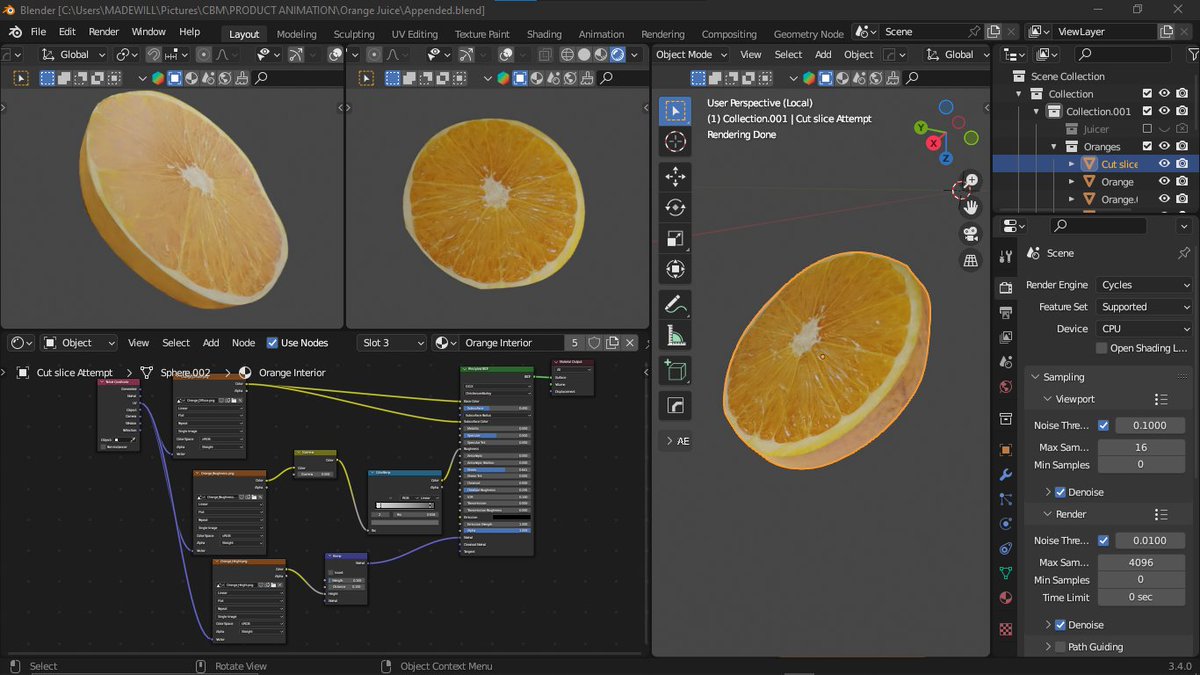1200x675 pixels.
Task: Activate the Move tool
Action: point(675,177)
